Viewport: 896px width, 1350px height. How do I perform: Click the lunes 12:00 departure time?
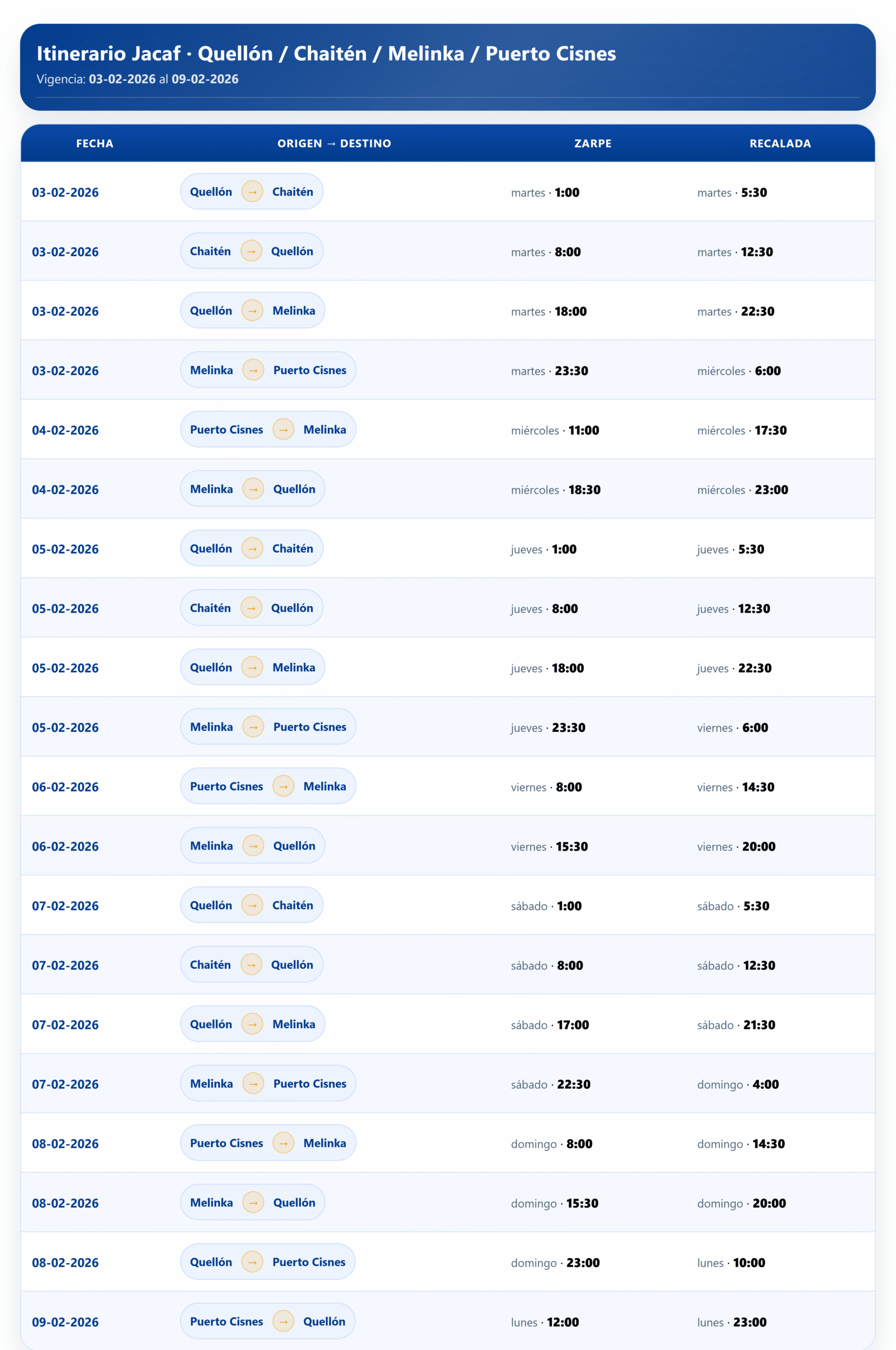[544, 1322]
